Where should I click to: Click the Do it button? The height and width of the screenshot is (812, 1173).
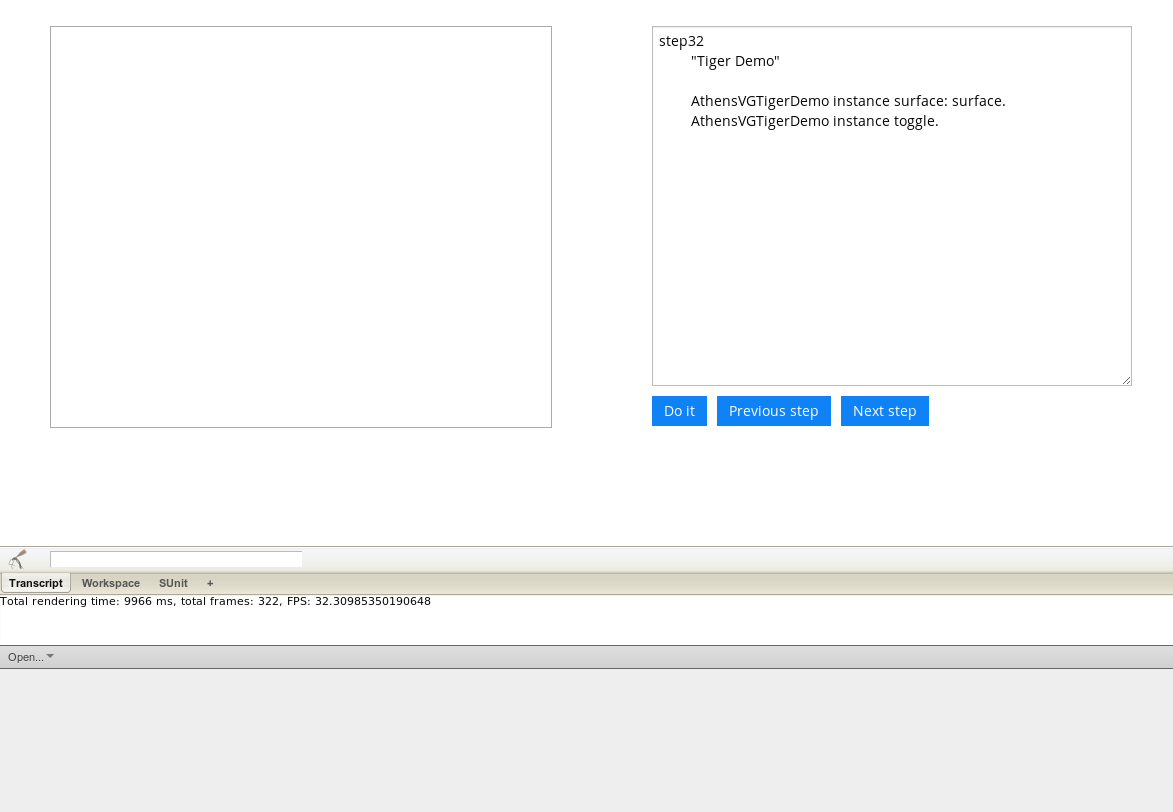(679, 411)
